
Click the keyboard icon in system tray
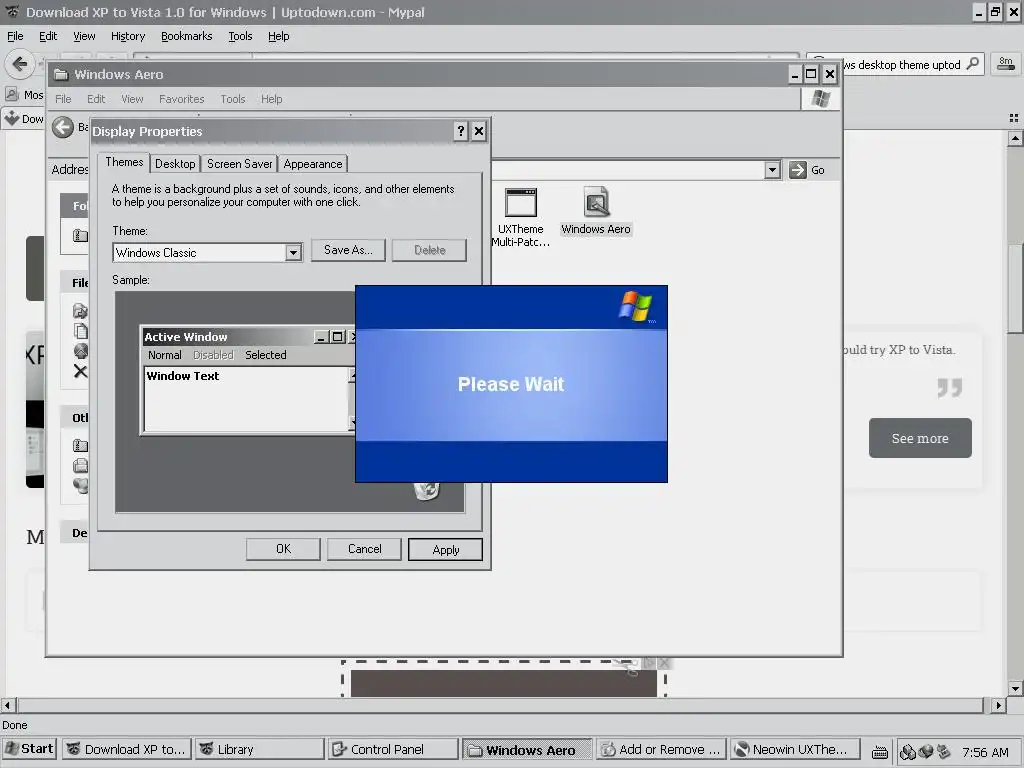[x=880, y=752]
